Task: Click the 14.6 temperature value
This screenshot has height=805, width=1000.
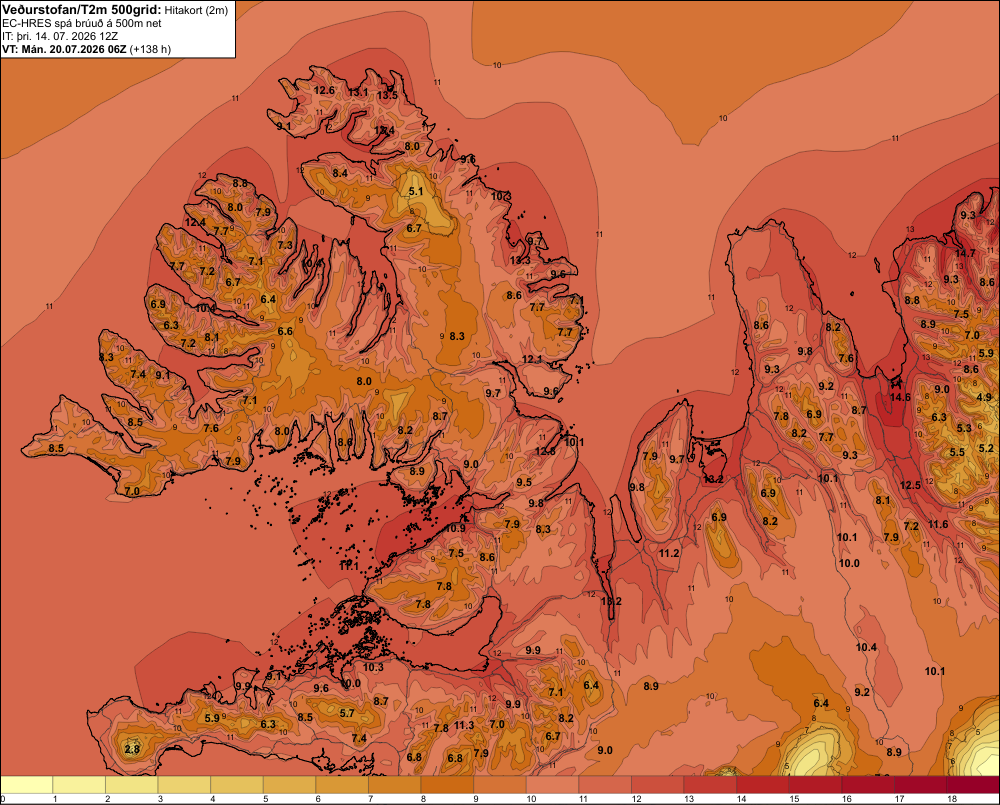Action: point(900,397)
